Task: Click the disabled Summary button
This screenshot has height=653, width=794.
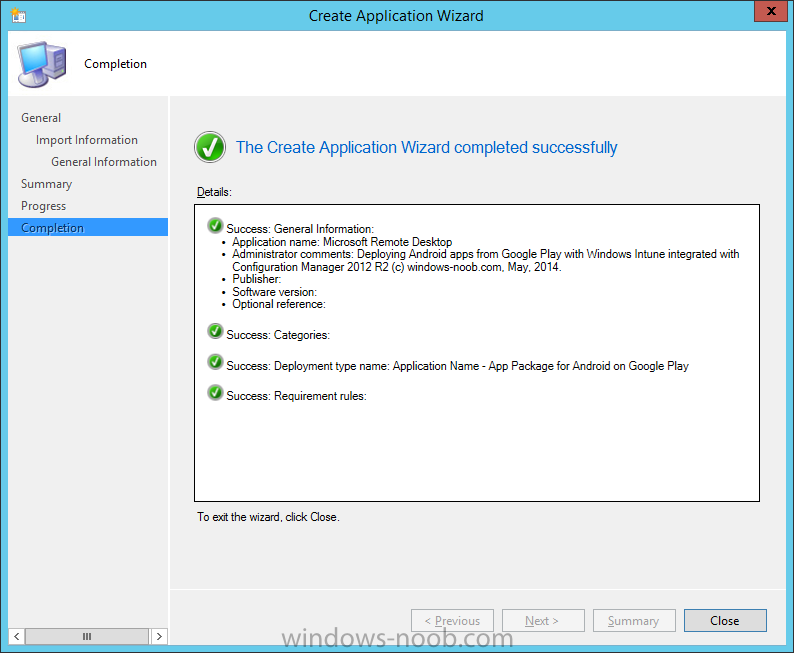Action: pos(634,621)
